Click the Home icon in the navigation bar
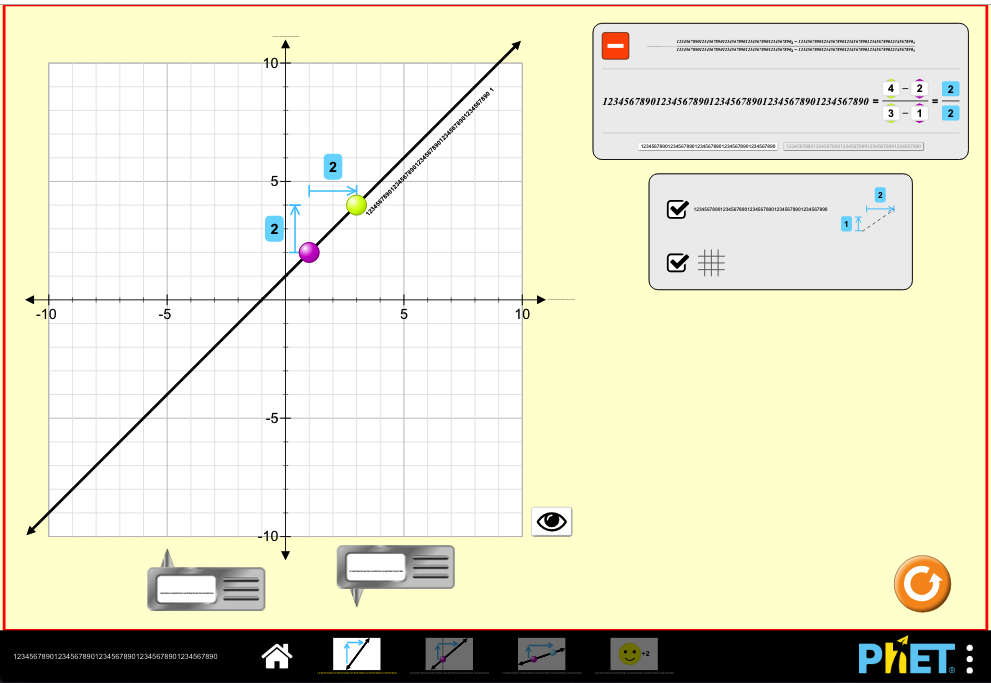991x683 pixels. click(277, 656)
